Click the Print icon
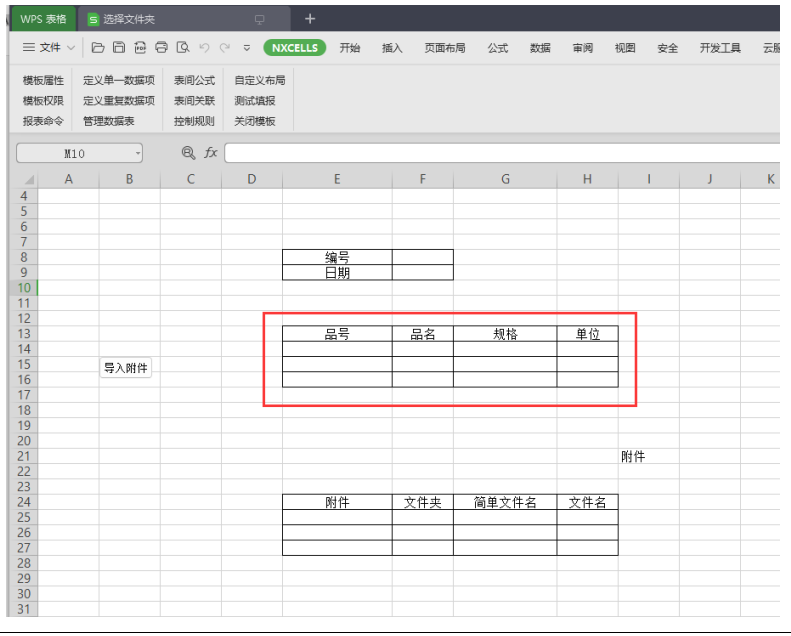This screenshot has height=636, width=791. point(161,47)
